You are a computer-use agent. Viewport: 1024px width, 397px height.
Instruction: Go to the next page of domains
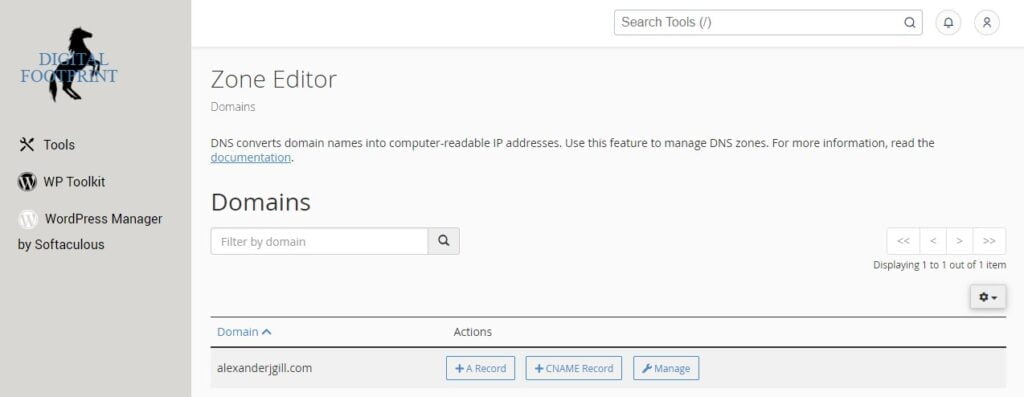tap(959, 241)
